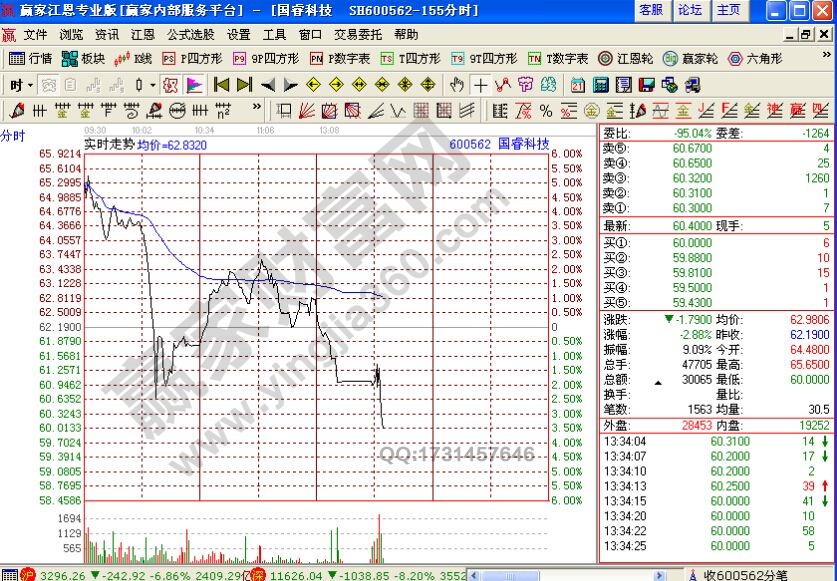Toggle the crosshair cursor button

(480, 85)
